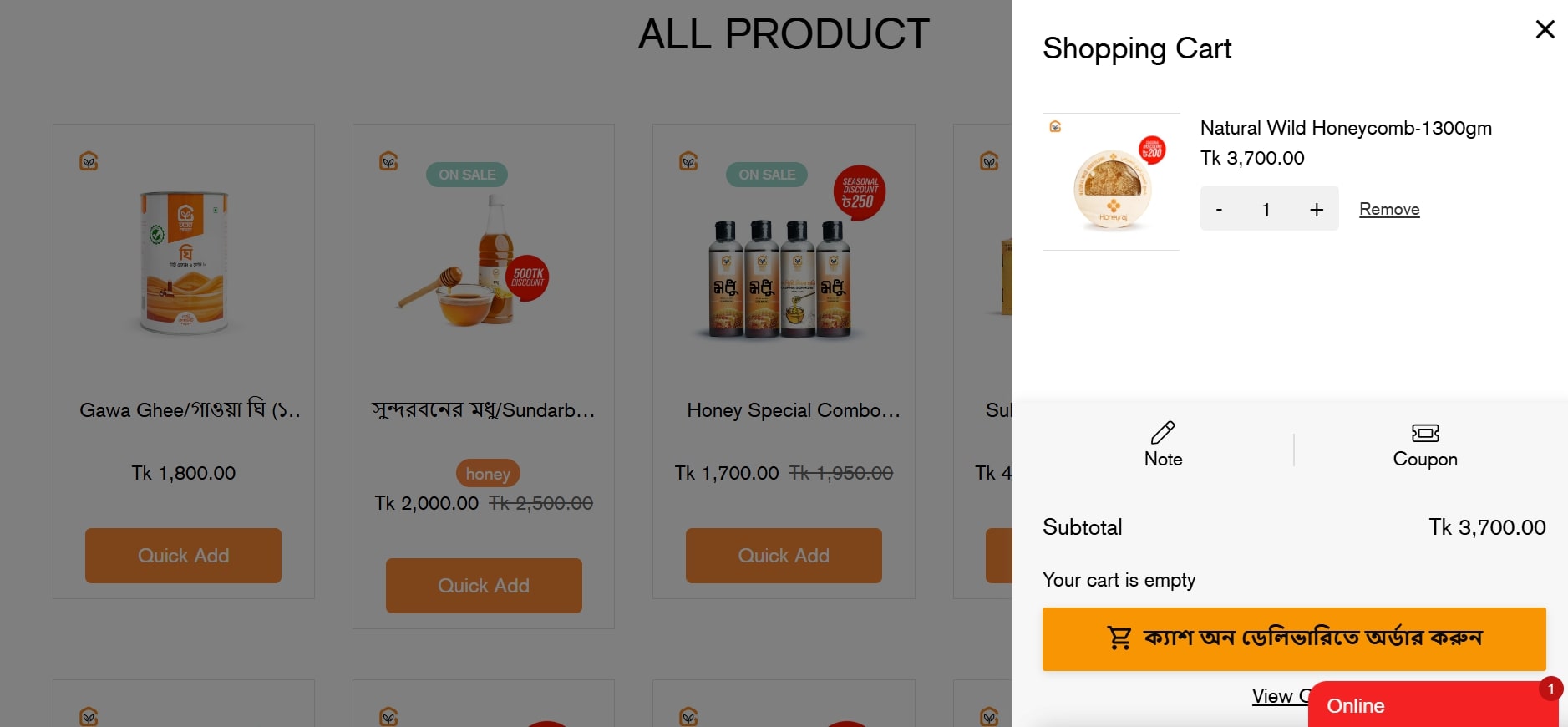Open the Coupon ticket icon
This screenshot has width=1568, height=727.
tap(1424, 433)
